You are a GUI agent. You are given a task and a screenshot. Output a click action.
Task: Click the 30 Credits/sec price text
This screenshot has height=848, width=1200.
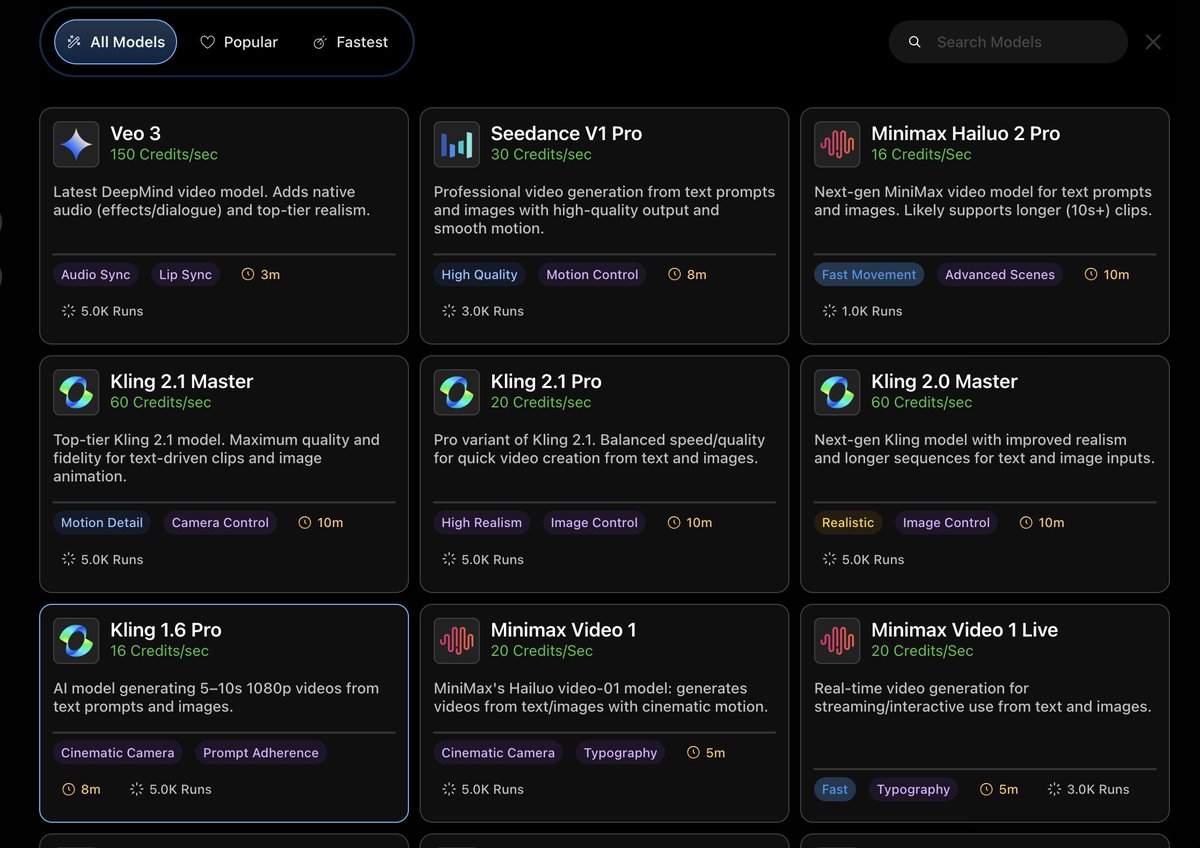(541, 155)
